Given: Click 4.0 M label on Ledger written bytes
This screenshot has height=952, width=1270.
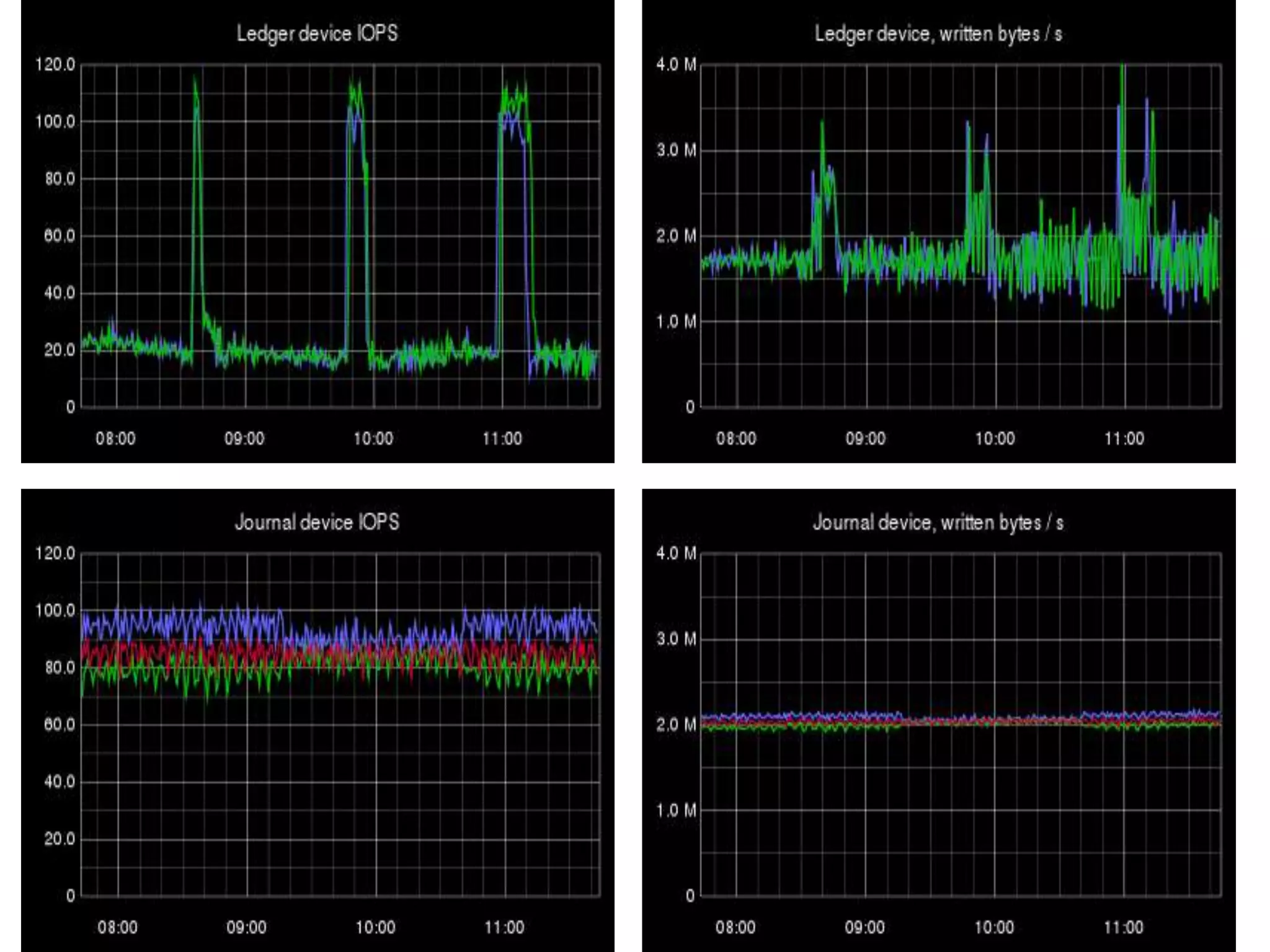Looking at the screenshot, I should (x=676, y=64).
